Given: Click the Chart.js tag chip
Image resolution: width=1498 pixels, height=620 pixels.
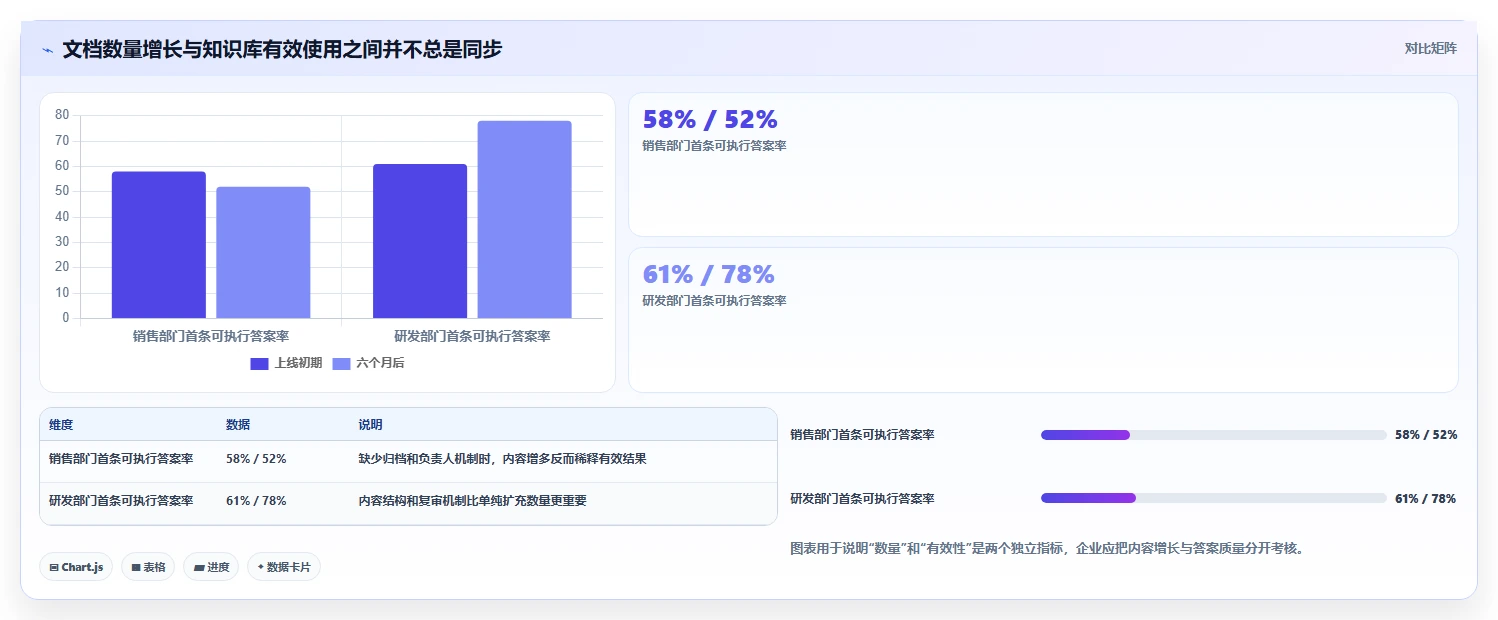Looking at the screenshot, I should pos(76,567).
